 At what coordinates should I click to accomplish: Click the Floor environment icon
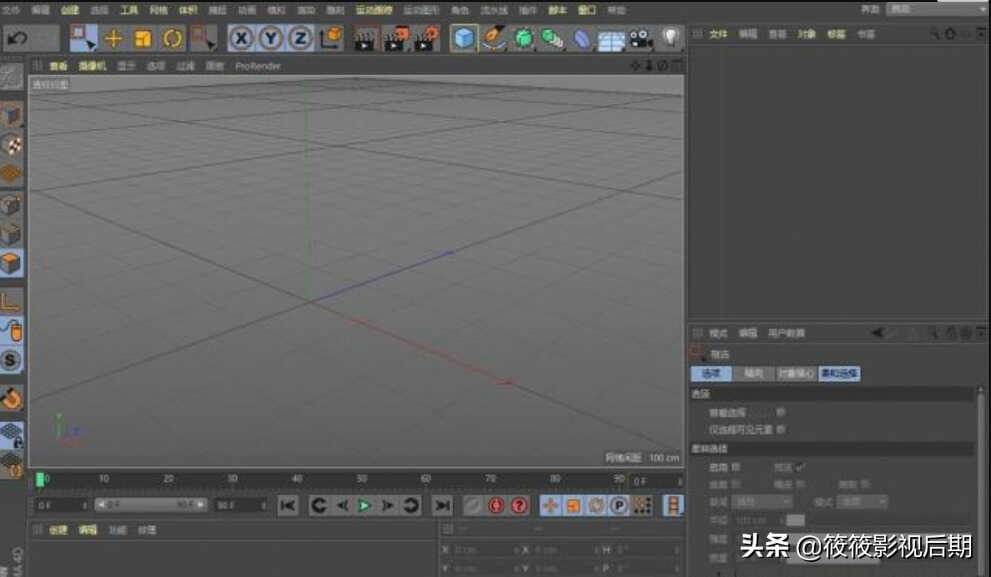coord(611,40)
